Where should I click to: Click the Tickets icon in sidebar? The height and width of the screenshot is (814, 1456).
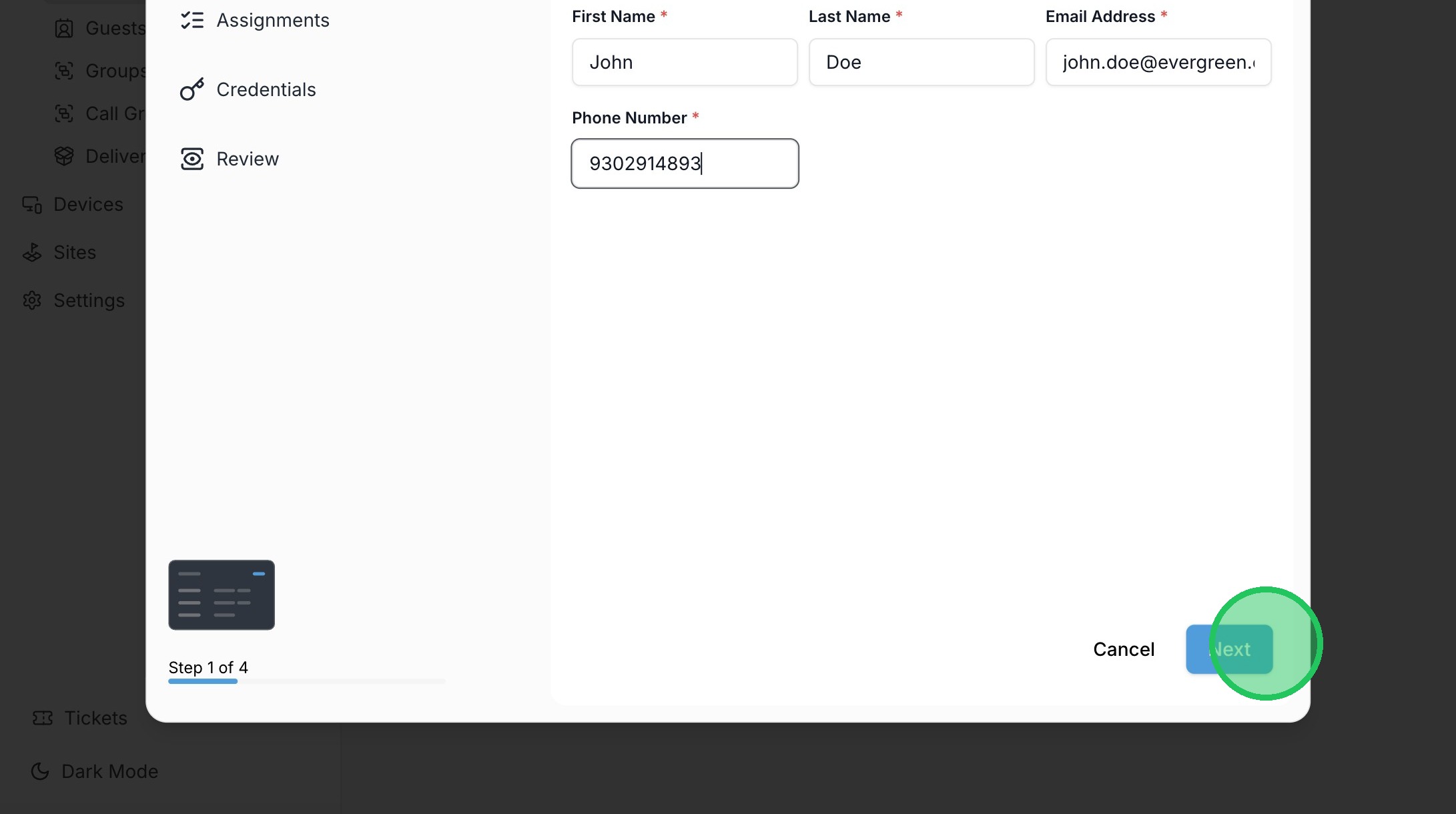(x=43, y=718)
